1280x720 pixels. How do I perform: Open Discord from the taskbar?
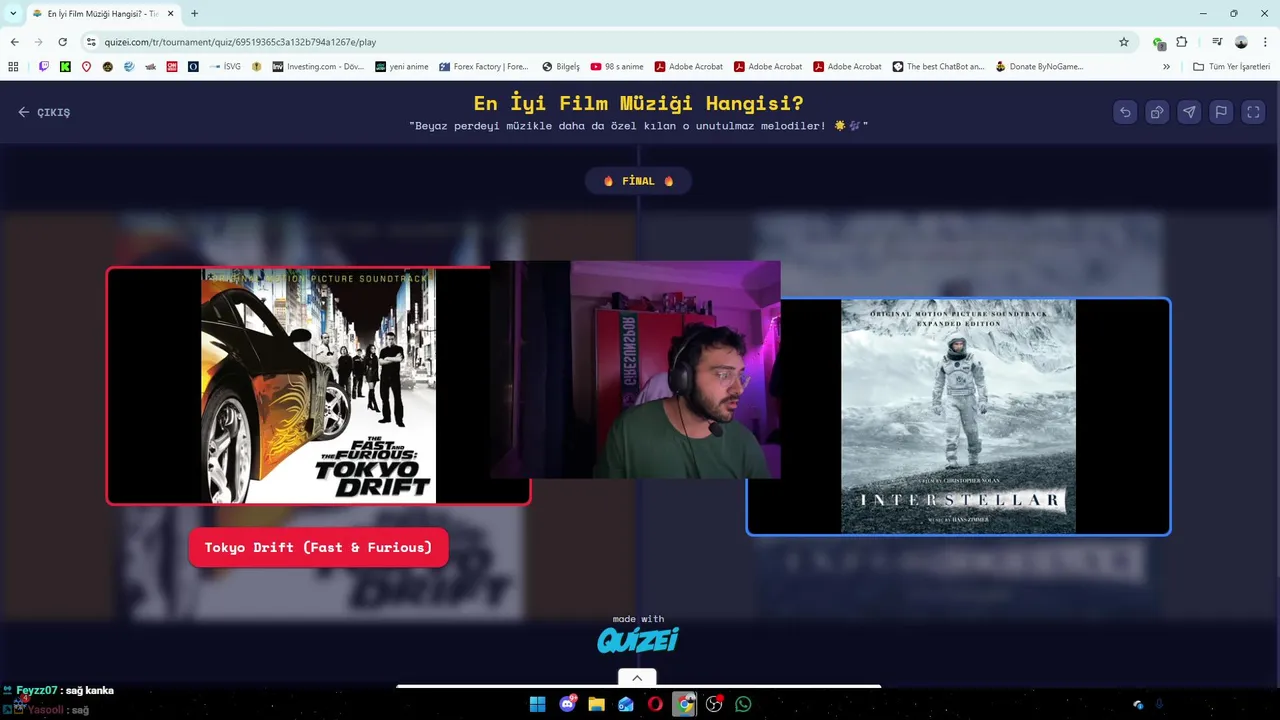(x=568, y=704)
